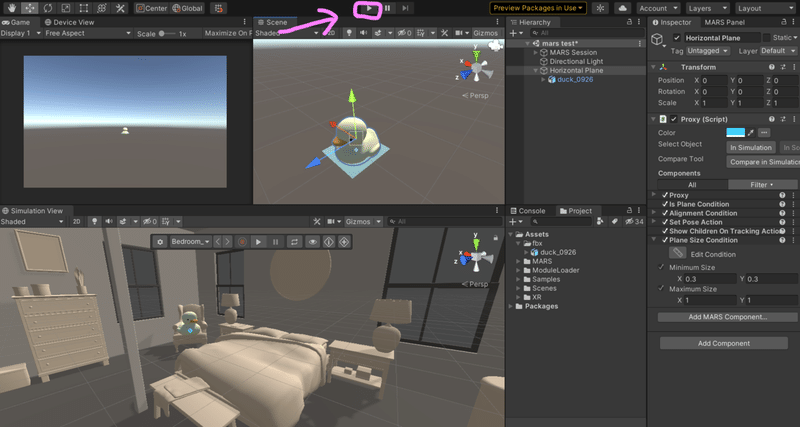Toggle Scene view audio

(x=363, y=33)
